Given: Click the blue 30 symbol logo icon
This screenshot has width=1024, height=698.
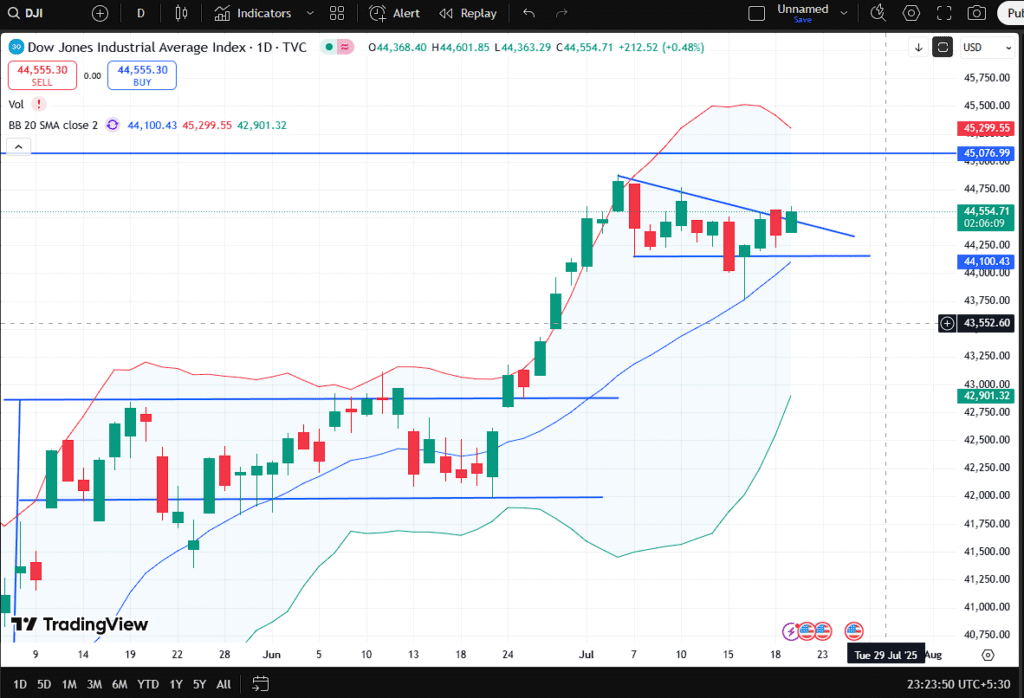Looking at the screenshot, I should click(16, 46).
